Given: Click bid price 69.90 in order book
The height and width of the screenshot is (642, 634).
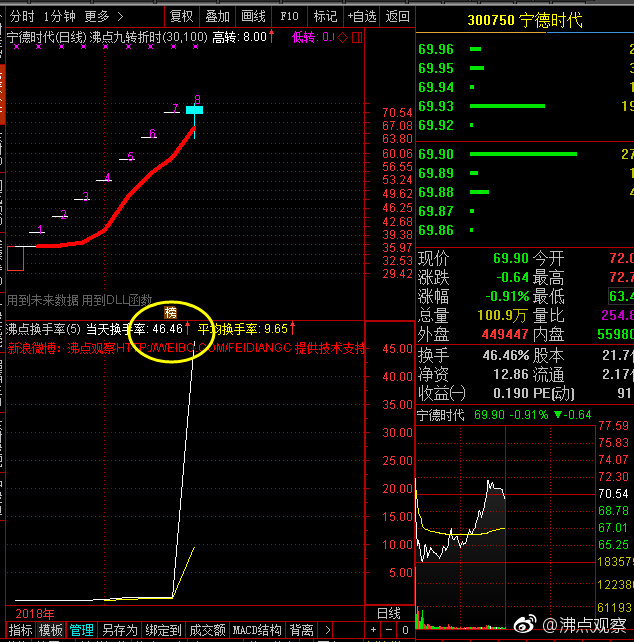Looking at the screenshot, I should tap(436, 154).
